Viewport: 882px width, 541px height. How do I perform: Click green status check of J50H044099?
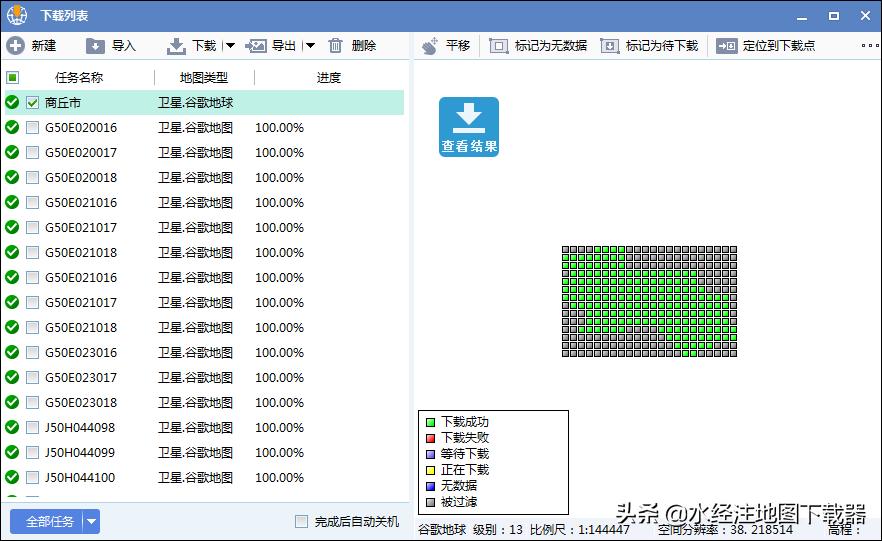12,452
